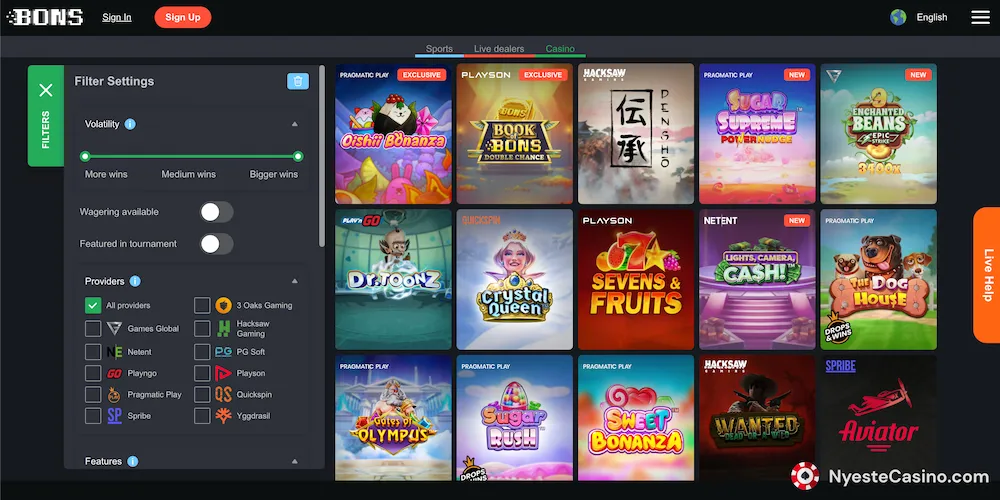Open the English language selector
This screenshot has width=1000, height=500.
click(932, 17)
